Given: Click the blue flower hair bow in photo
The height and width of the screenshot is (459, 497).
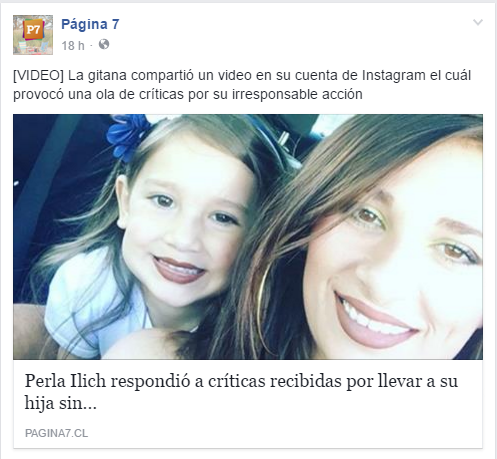Looking at the screenshot, I should pyautogui.click(x=128, y=135).
